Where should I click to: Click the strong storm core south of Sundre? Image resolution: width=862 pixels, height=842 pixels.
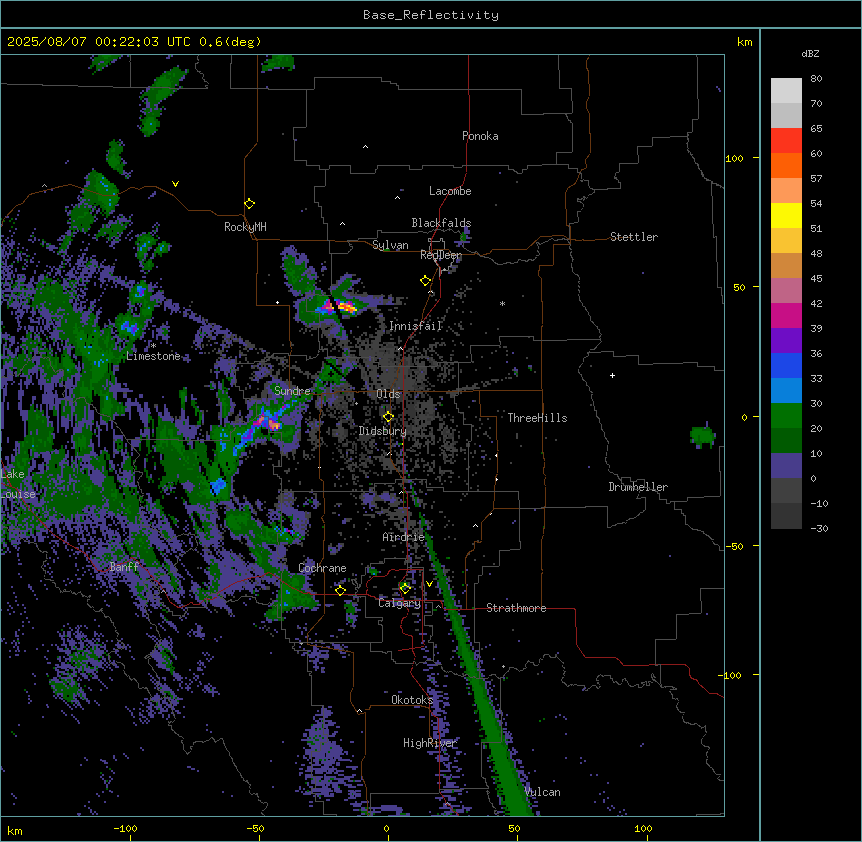point(268,422)
